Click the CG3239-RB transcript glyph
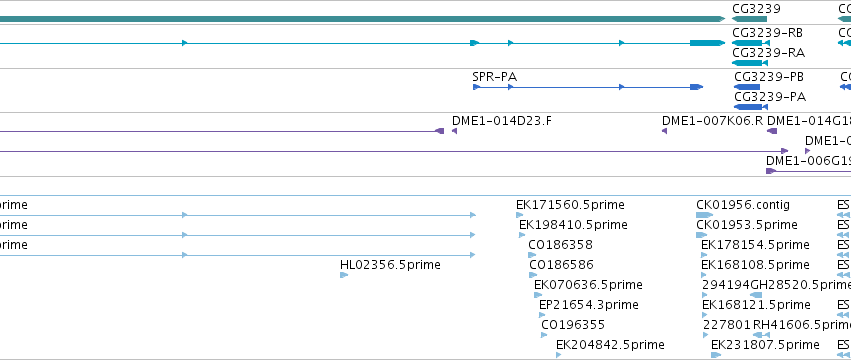Viewport: 851px width, 360px height. 751,43
